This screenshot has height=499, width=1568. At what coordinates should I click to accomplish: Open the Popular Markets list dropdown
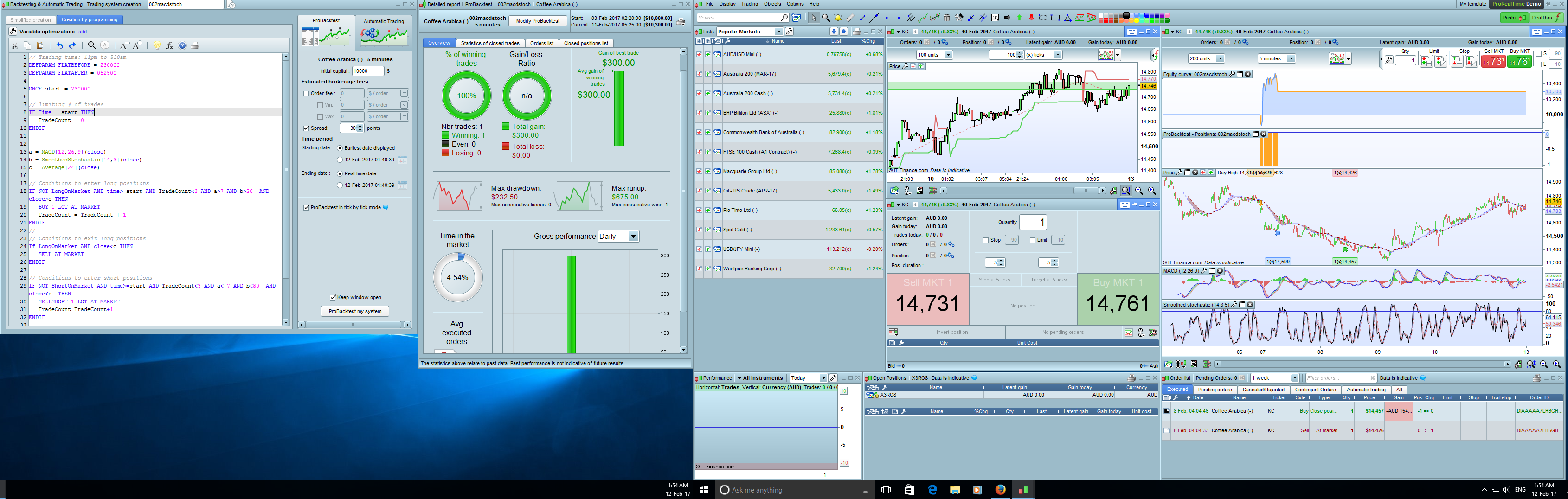point(778,32)
